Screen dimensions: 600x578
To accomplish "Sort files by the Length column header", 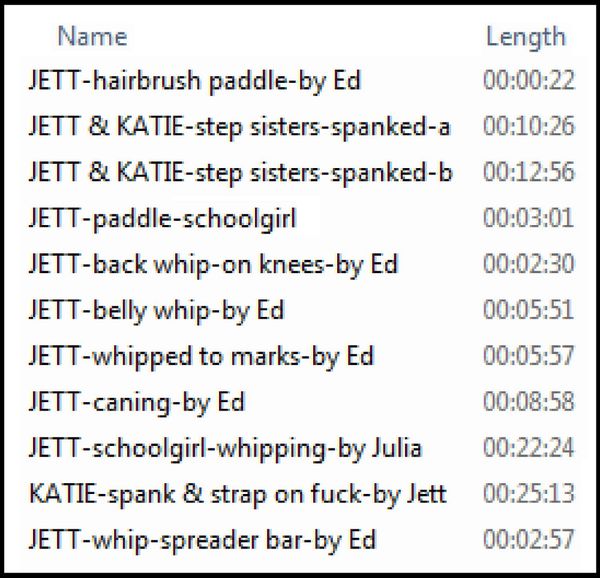I will [525, 37].
